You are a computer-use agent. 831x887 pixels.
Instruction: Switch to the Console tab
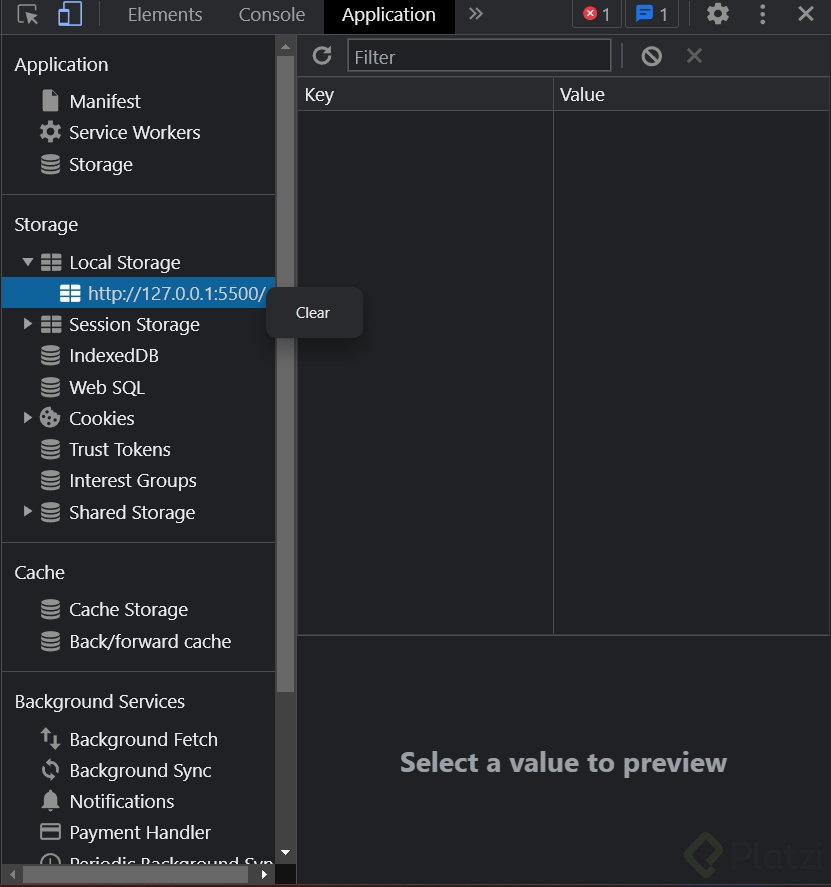point(271,15)
